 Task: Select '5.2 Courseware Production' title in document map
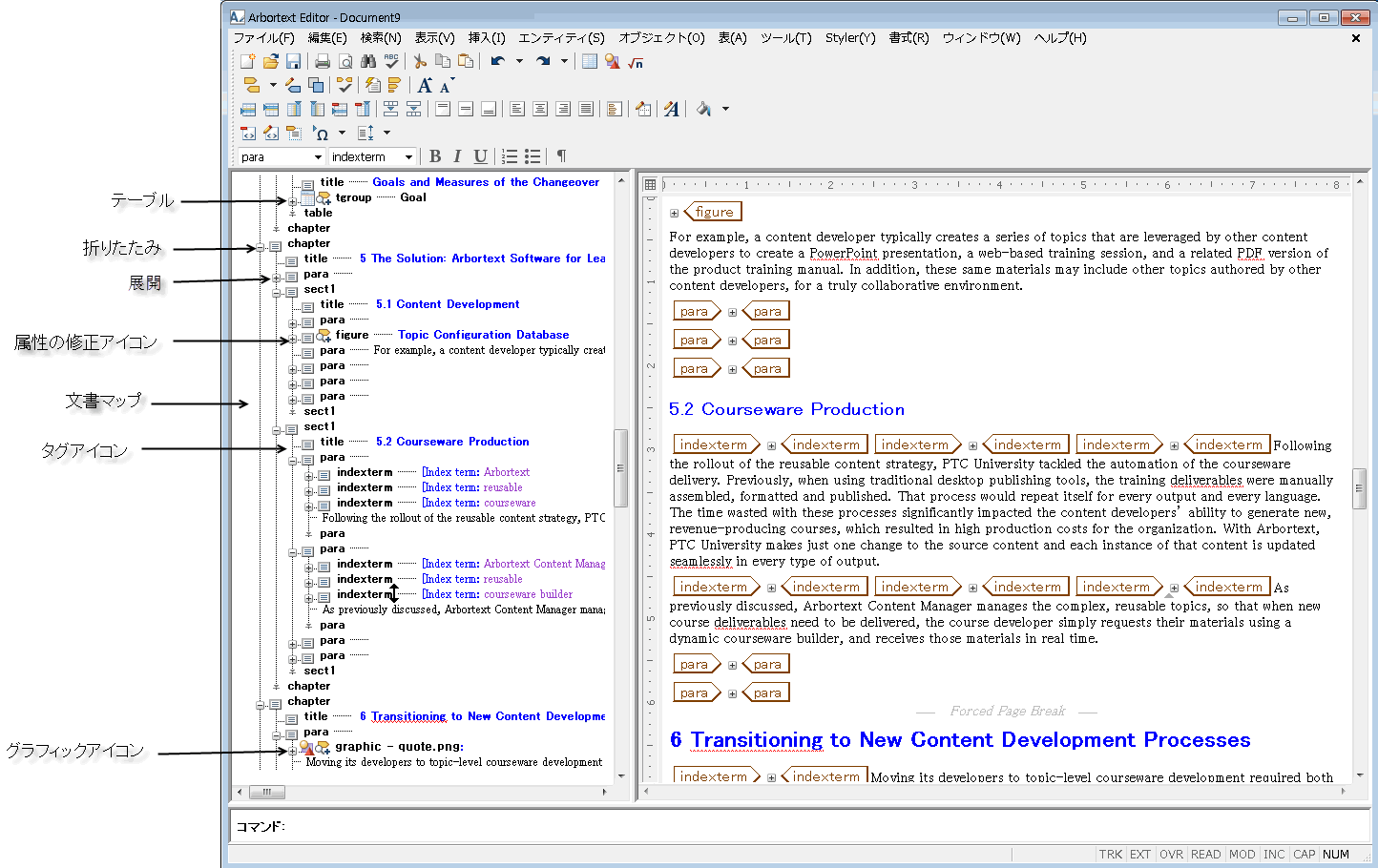click(452, 442)
